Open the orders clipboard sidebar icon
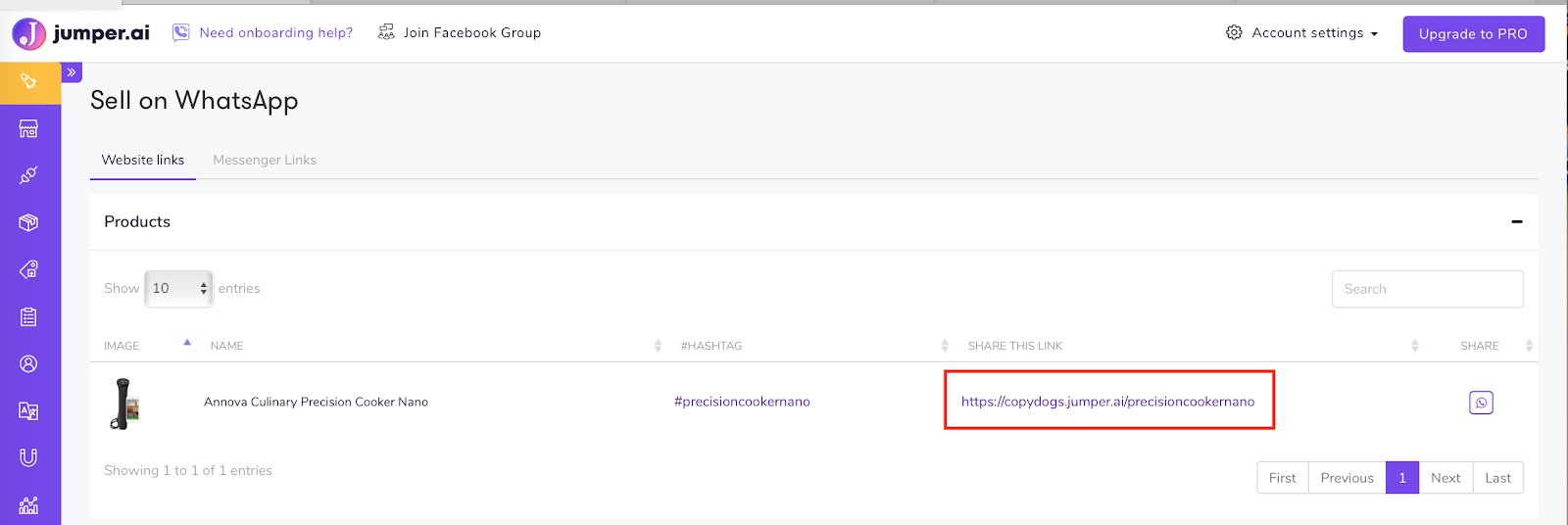 pos(28,316)
